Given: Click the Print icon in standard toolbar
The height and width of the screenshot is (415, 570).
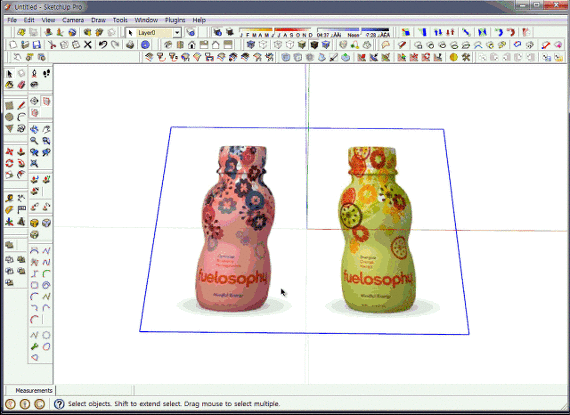Looking at the screenshot, I should click(x=130, y=45).
